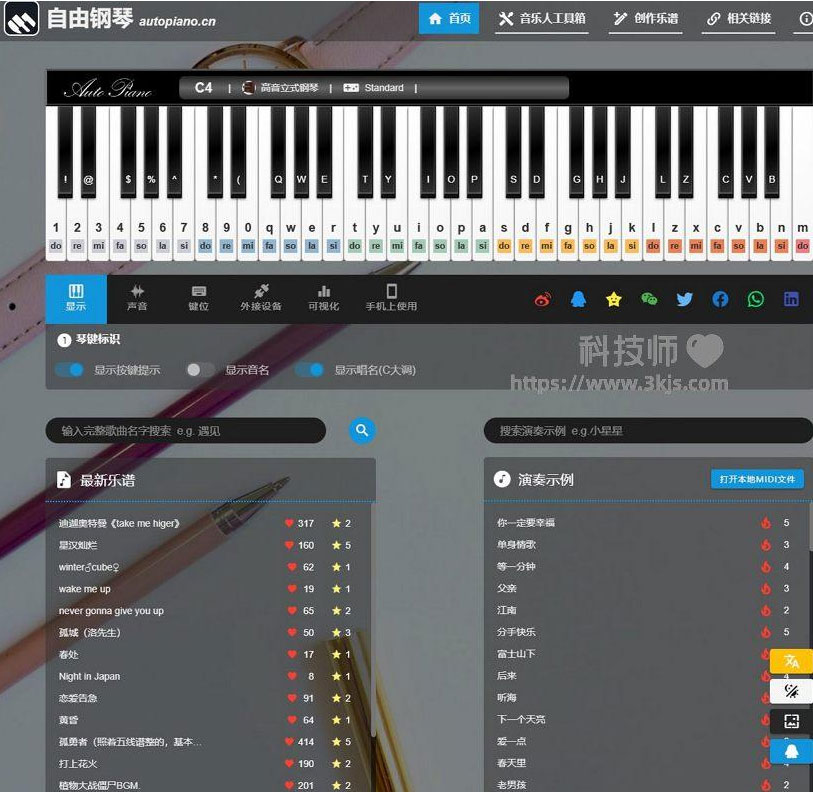Share the page on Twitter
Image resolution: width=813 pixels, height=792 pixels.
pyautogui.click(x=684, y=299)
